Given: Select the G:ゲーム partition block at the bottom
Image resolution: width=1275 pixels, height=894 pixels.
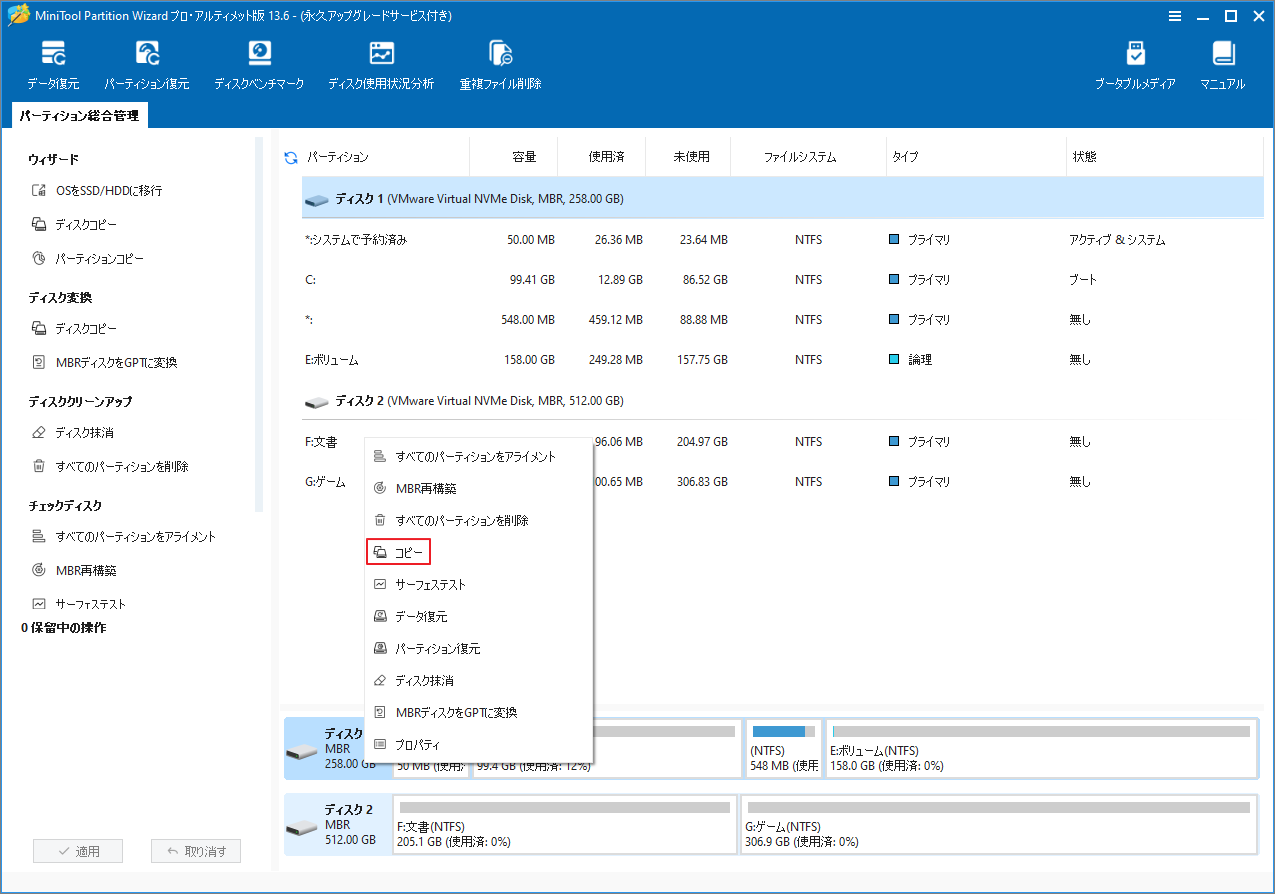Looking at the screenshot, I should [x=1000, y=825].
